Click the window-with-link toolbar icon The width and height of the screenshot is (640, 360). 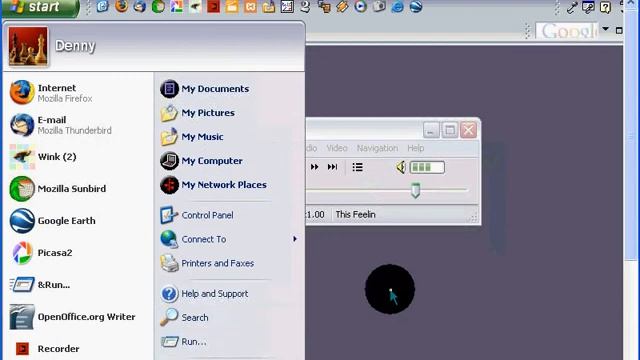pos(588,7)
